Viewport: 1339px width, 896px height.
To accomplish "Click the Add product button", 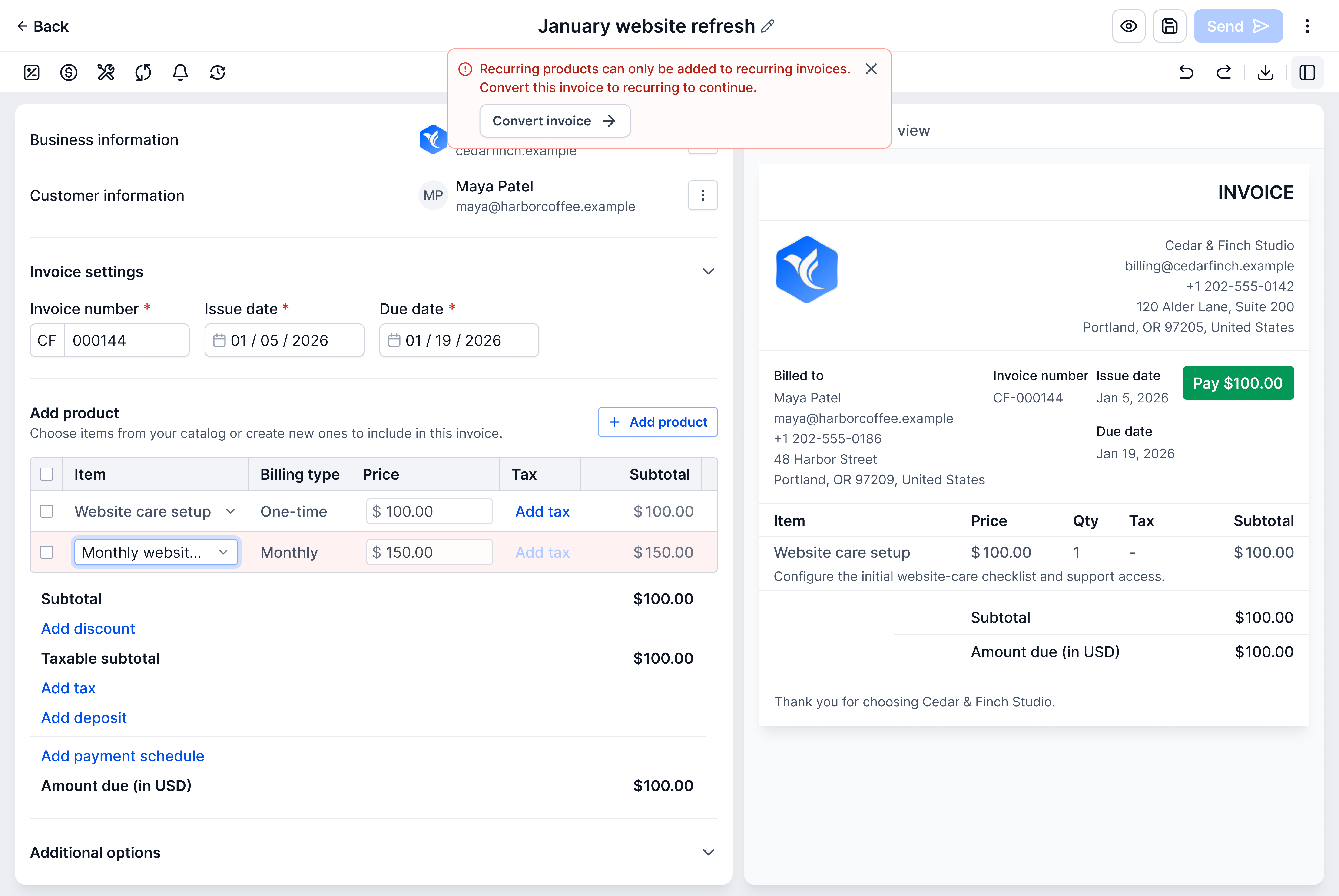I will tap(657, 422).
